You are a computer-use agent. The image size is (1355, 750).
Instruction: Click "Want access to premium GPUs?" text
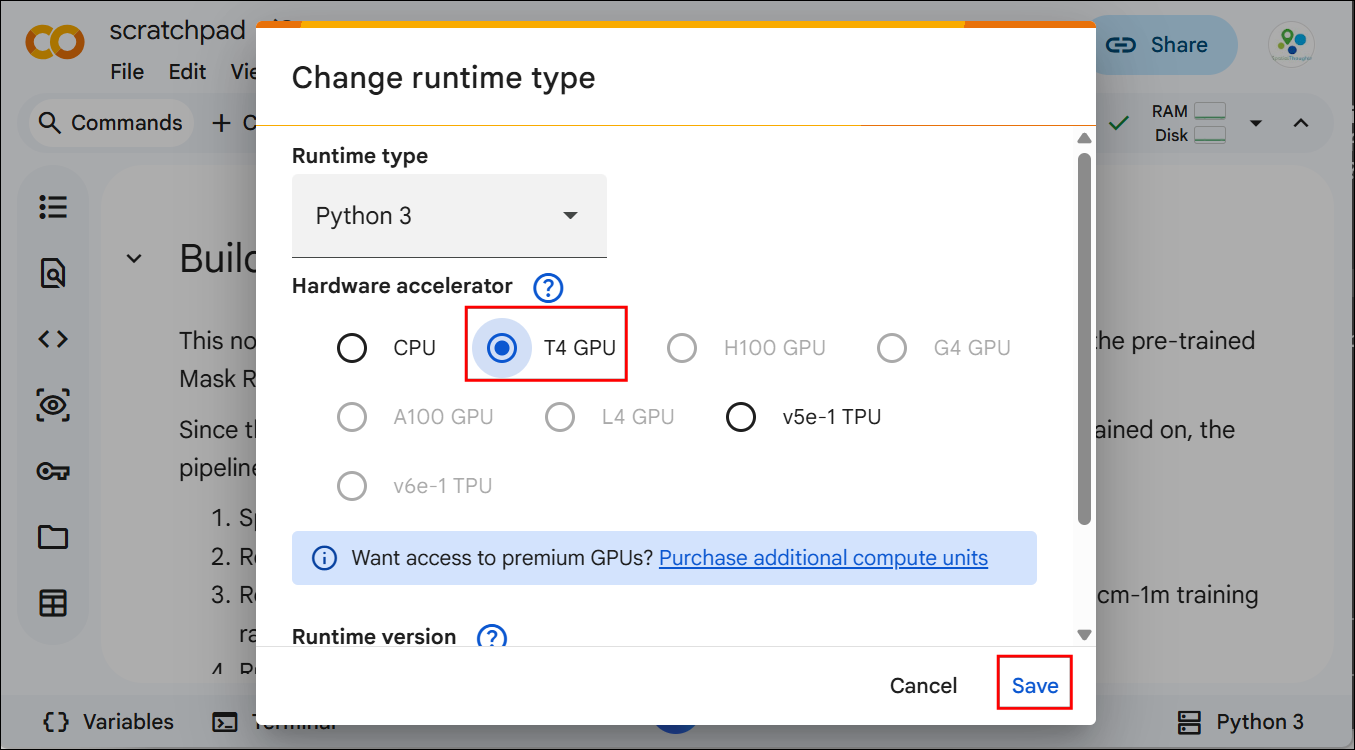click(x=501, y=558)
